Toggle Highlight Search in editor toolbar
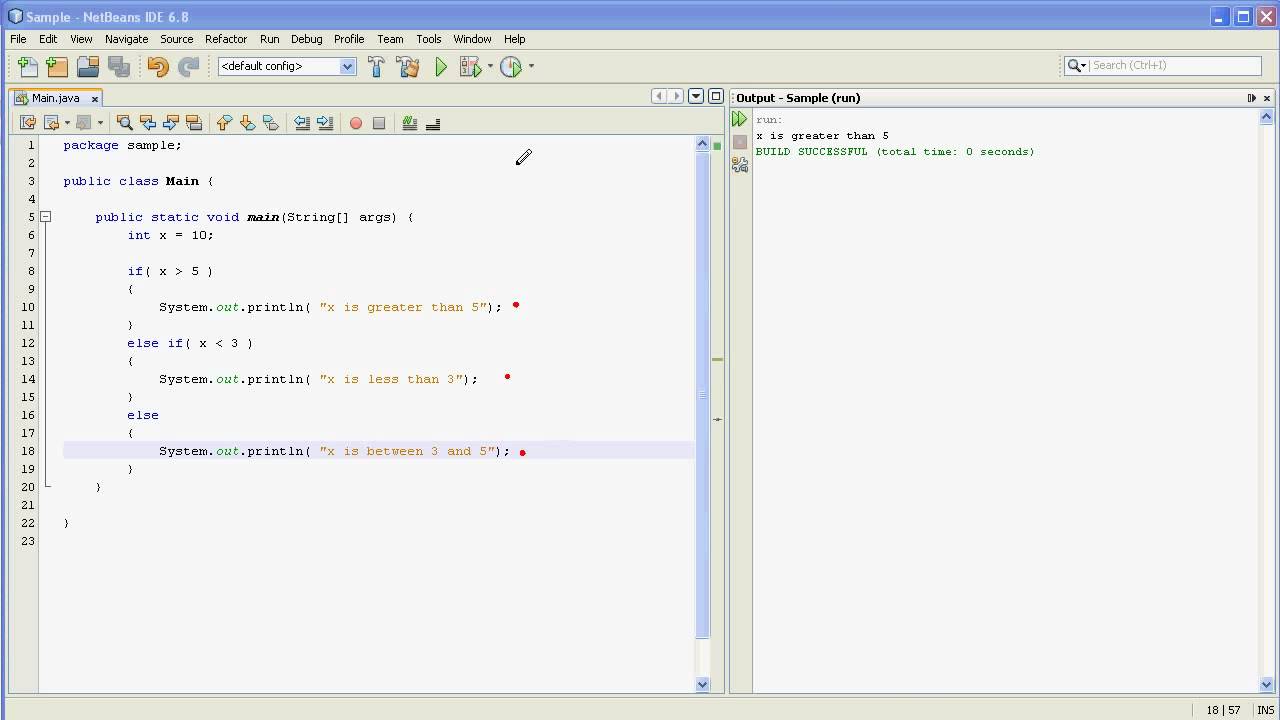Screen dimensions: 1280x720 click(x=194, y=123)
